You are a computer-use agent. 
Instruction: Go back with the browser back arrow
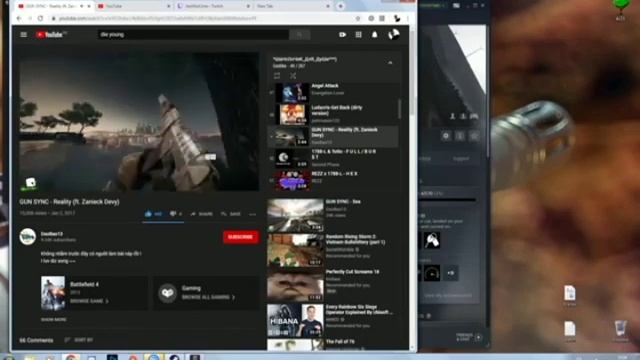(x=19, y=18)
